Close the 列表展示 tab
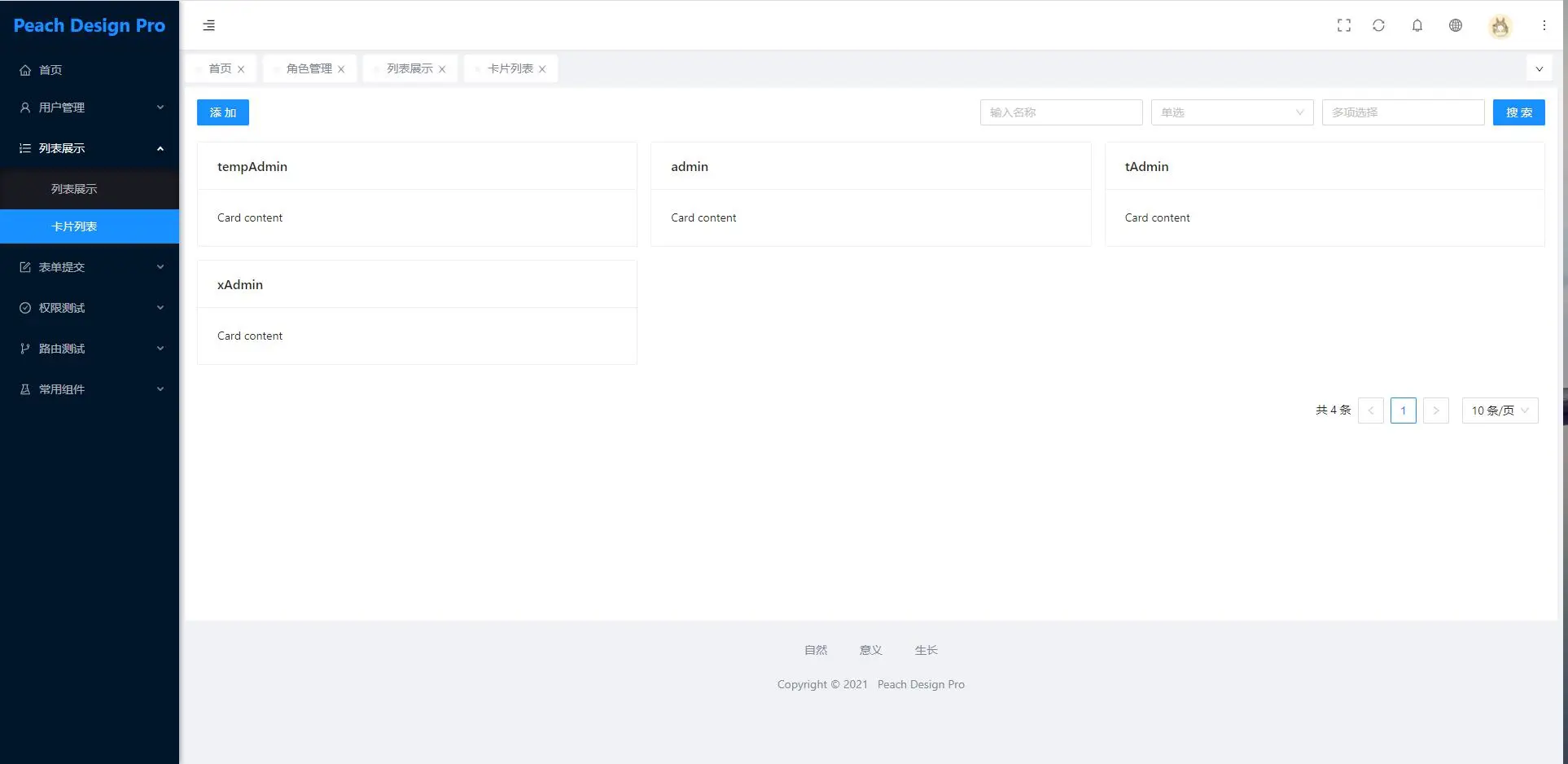The width and height of the screenshot is (1568, 764). (x=442, y=69)
